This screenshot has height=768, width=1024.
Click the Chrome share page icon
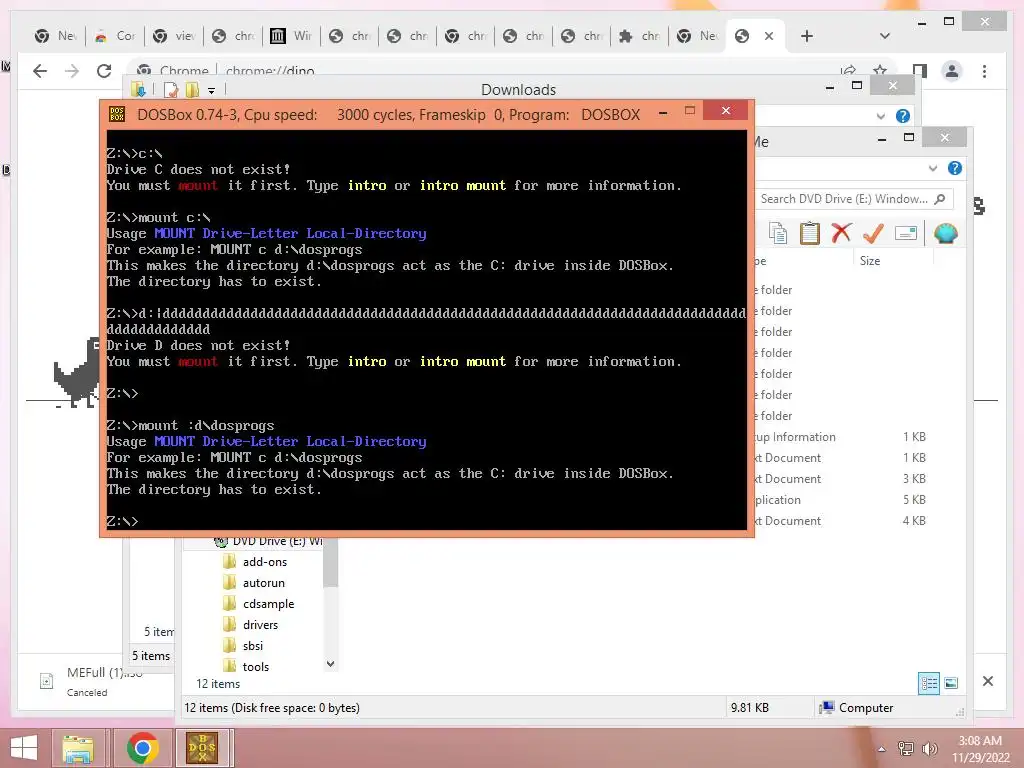coord(848,70)
